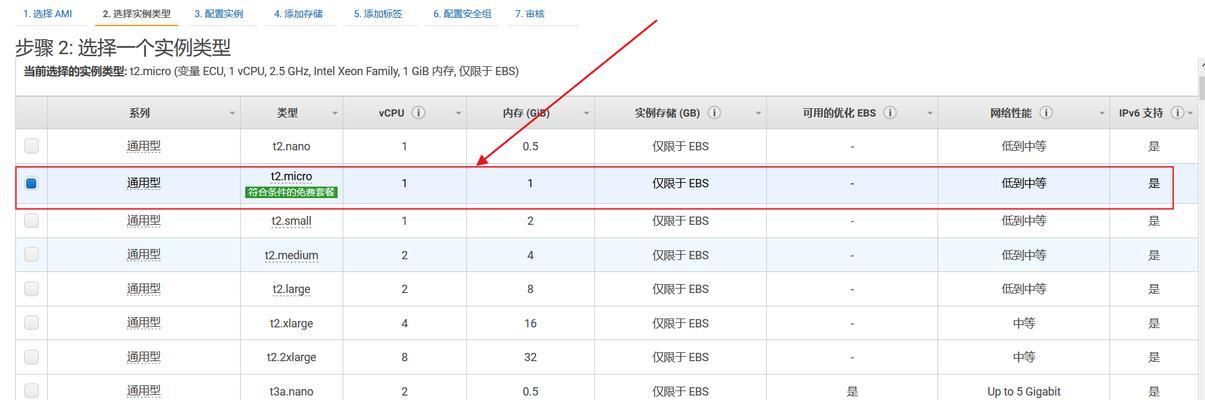Tick the t3a.nano row checkbox
The image size is (1205, 400).
tap(31, 391)
